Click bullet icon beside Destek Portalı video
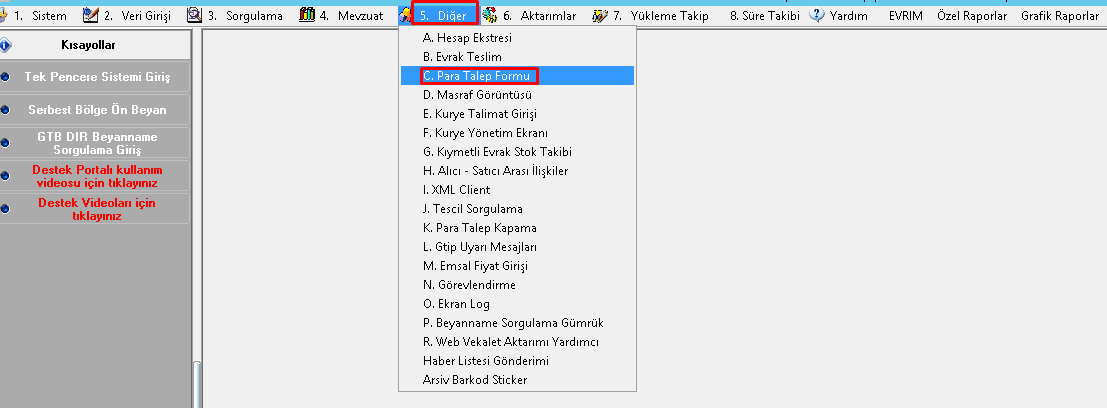1107x408 pixels. (x=6, y=176)
